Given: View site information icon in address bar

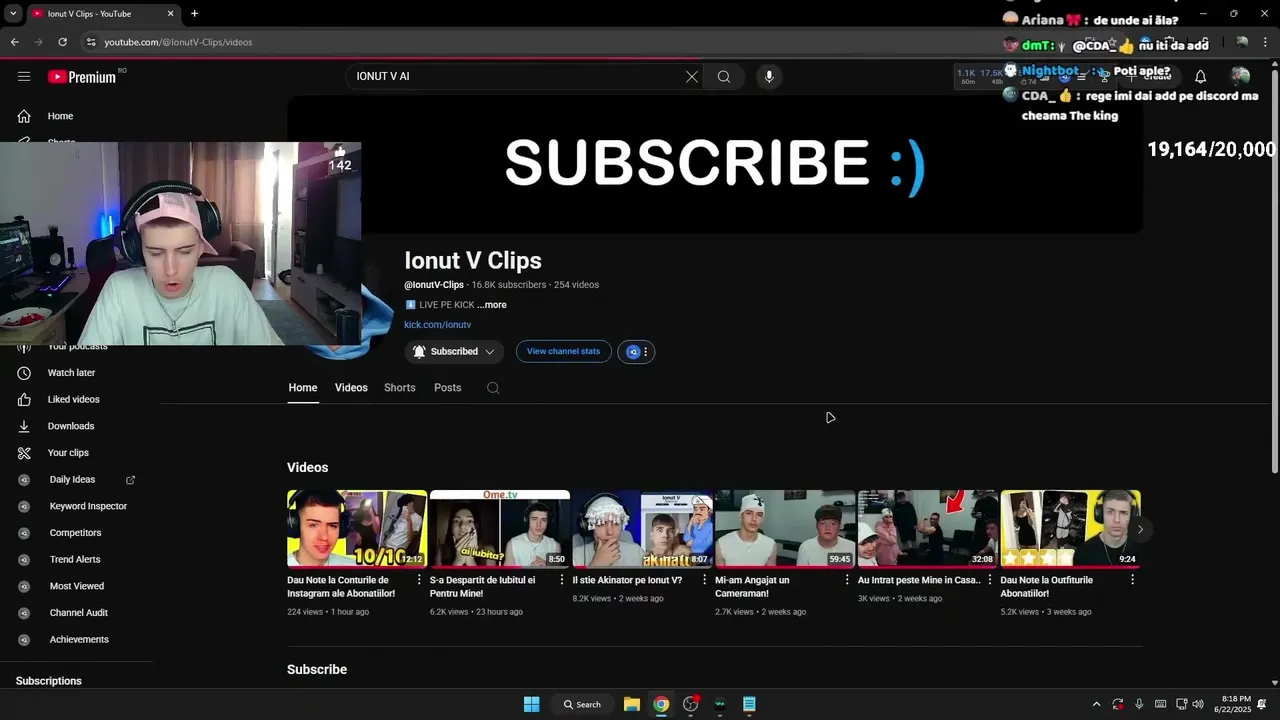Looking at the screenshot, I should [90, 42].
